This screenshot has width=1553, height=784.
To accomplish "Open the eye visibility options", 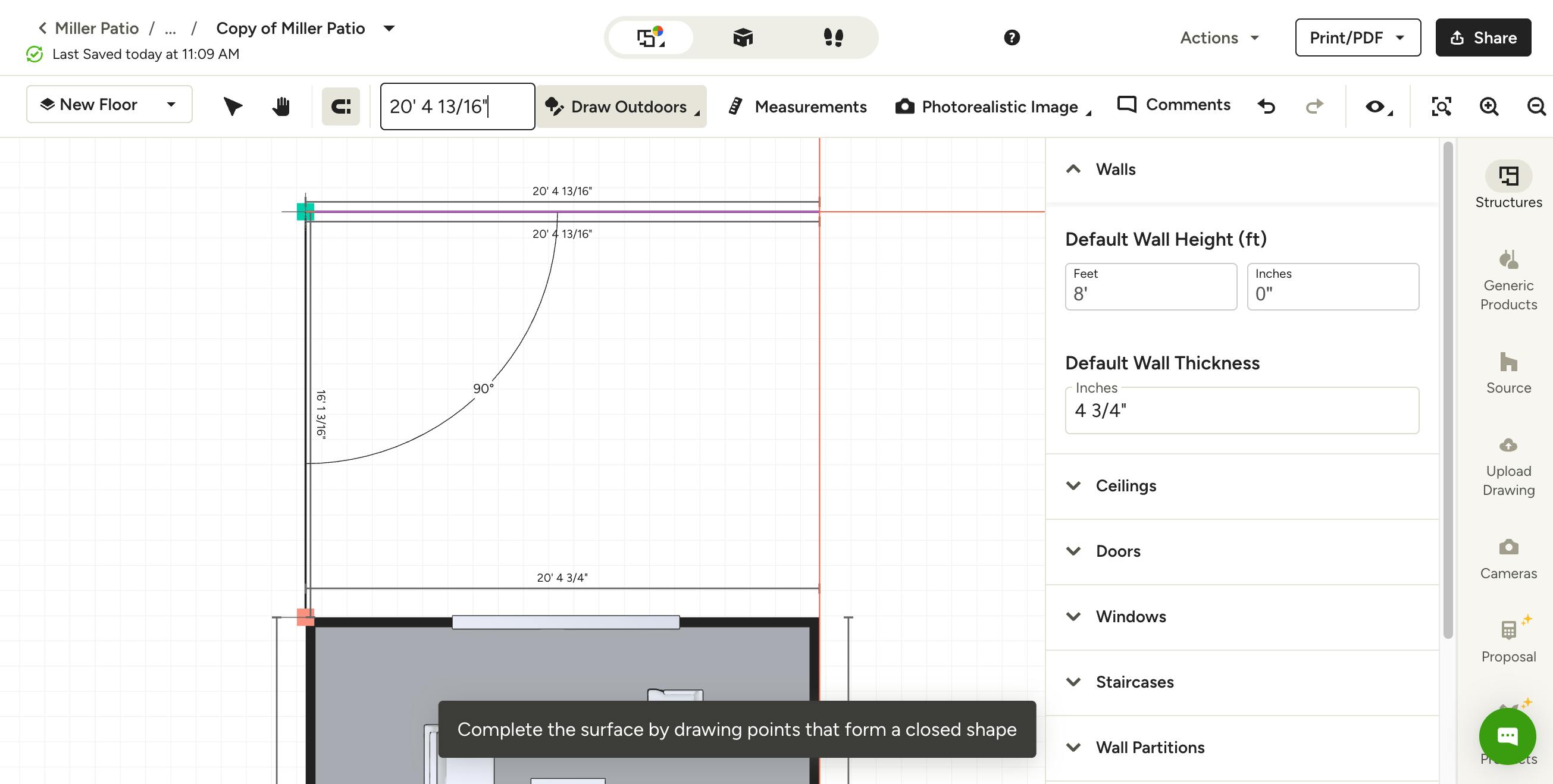I will [x=1378, y=106].
